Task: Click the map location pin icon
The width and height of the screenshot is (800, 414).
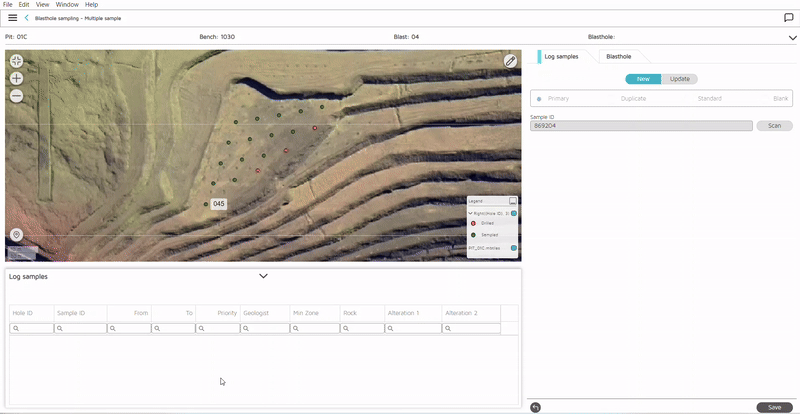Action: (x=16, y=234)
